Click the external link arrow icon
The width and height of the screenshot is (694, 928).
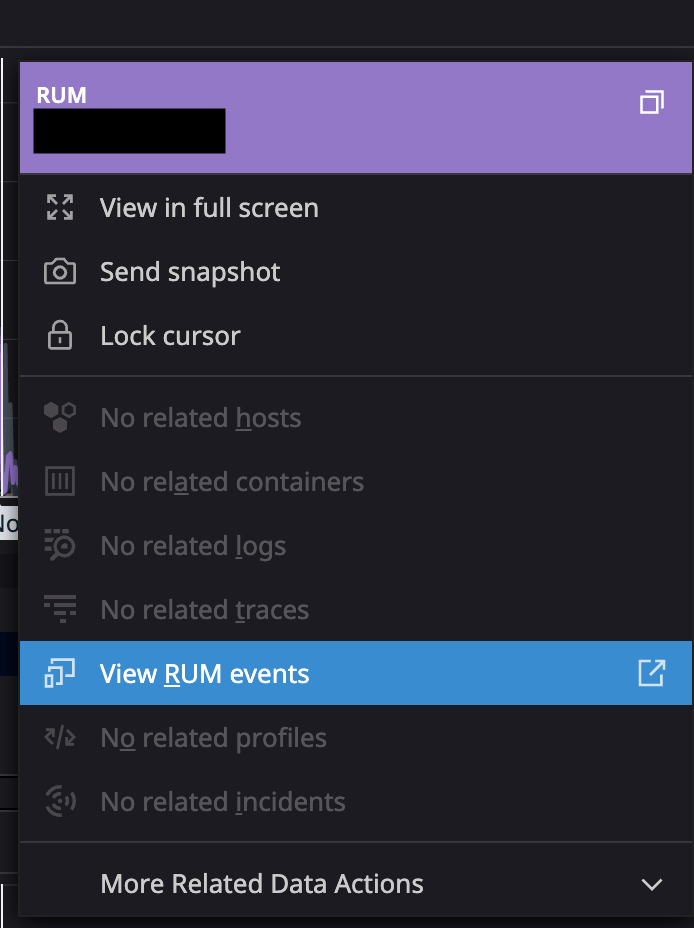[x=651, y=674]
